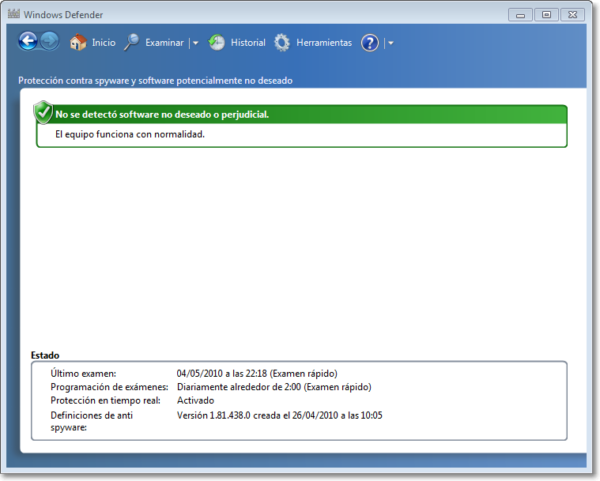Screen dimensions: 600x481
Task: Go back with the blue arrow button
Action: (28, 41)
